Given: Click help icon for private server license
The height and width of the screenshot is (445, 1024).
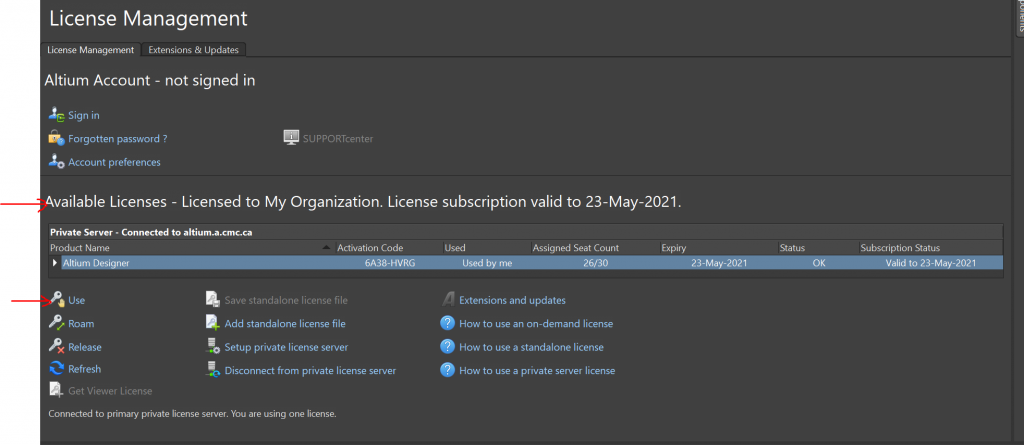Looking at the screenshot, I should 447,370.
